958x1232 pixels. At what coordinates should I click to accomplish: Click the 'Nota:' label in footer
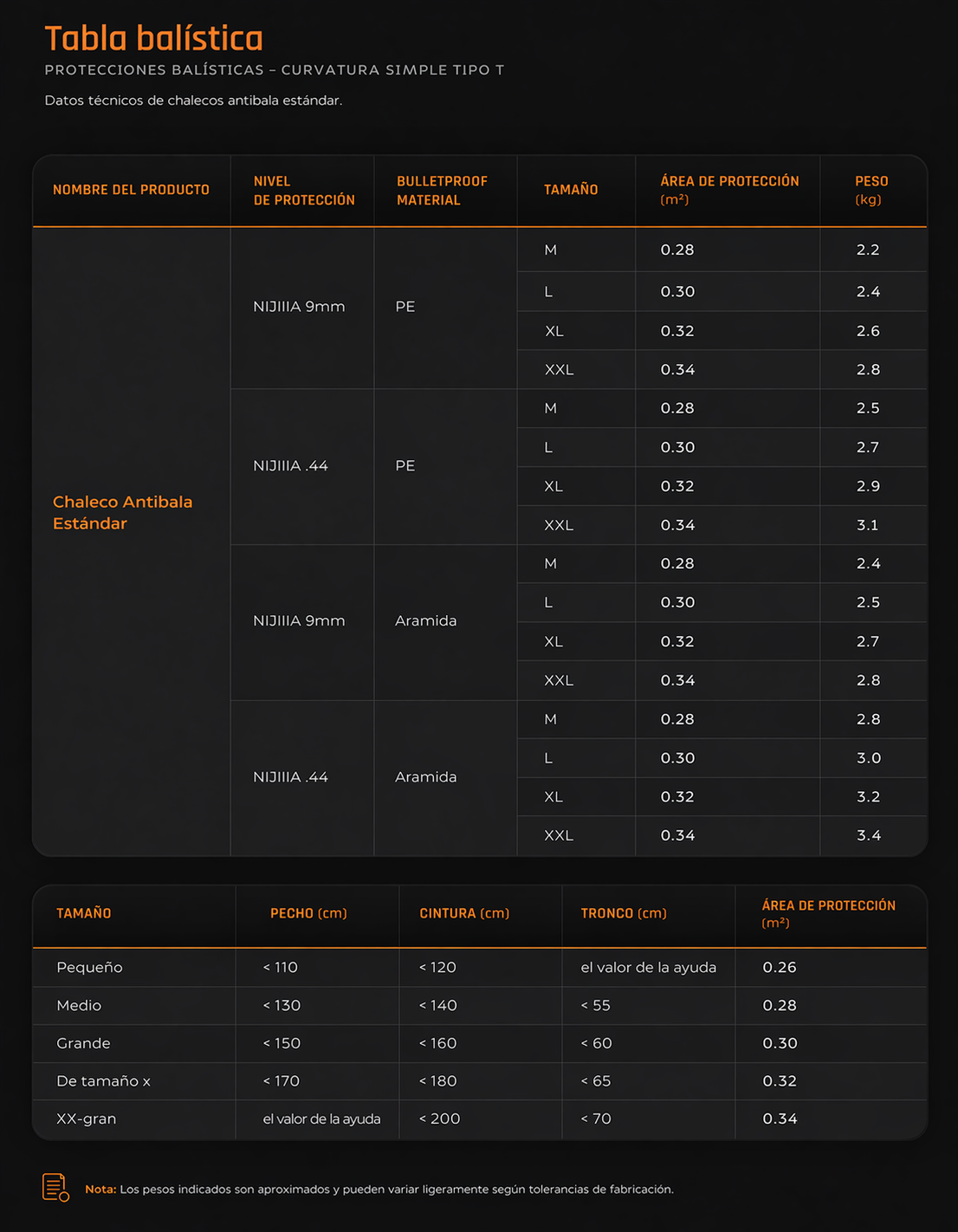[x=100, y=1190]
